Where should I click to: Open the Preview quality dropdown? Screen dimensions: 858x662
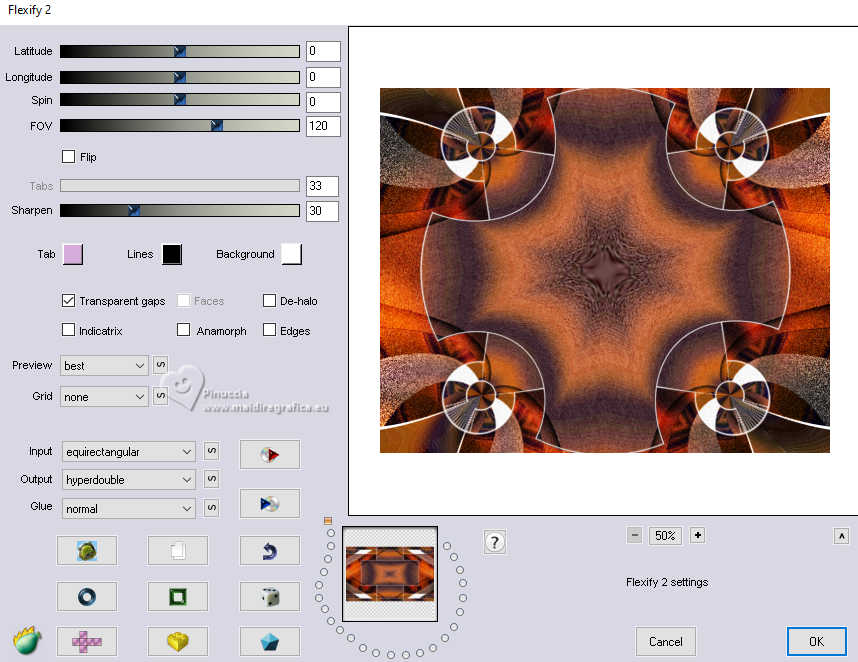(x=104, y=365)
